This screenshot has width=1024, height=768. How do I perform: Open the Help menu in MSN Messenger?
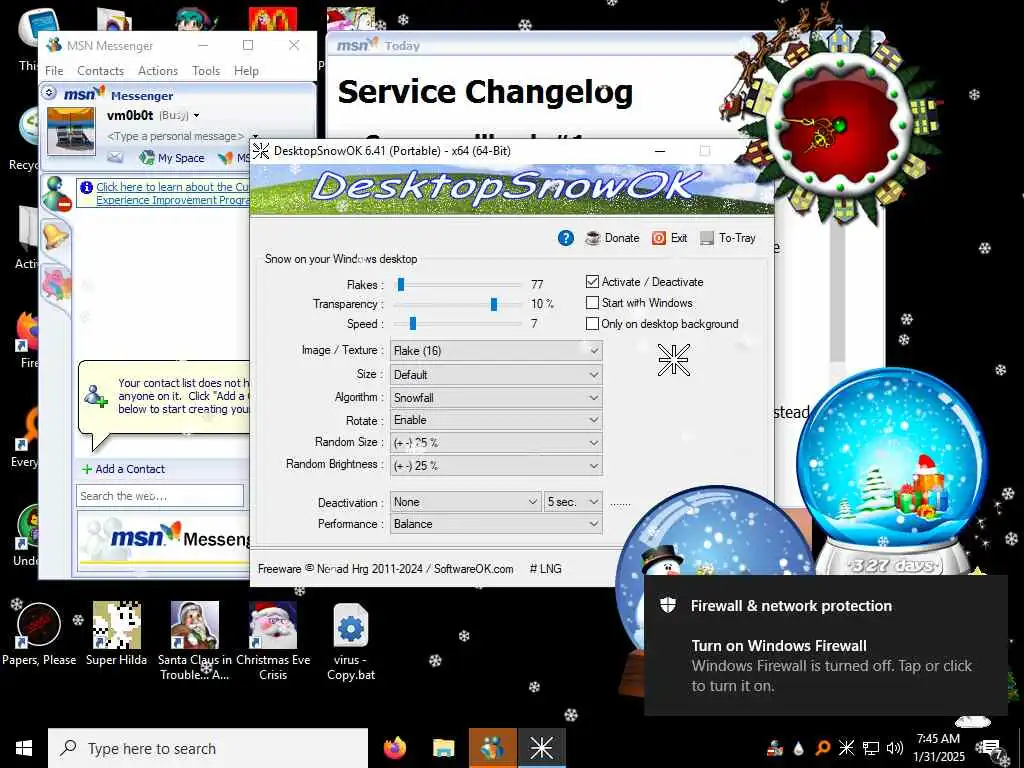[246, 71]
